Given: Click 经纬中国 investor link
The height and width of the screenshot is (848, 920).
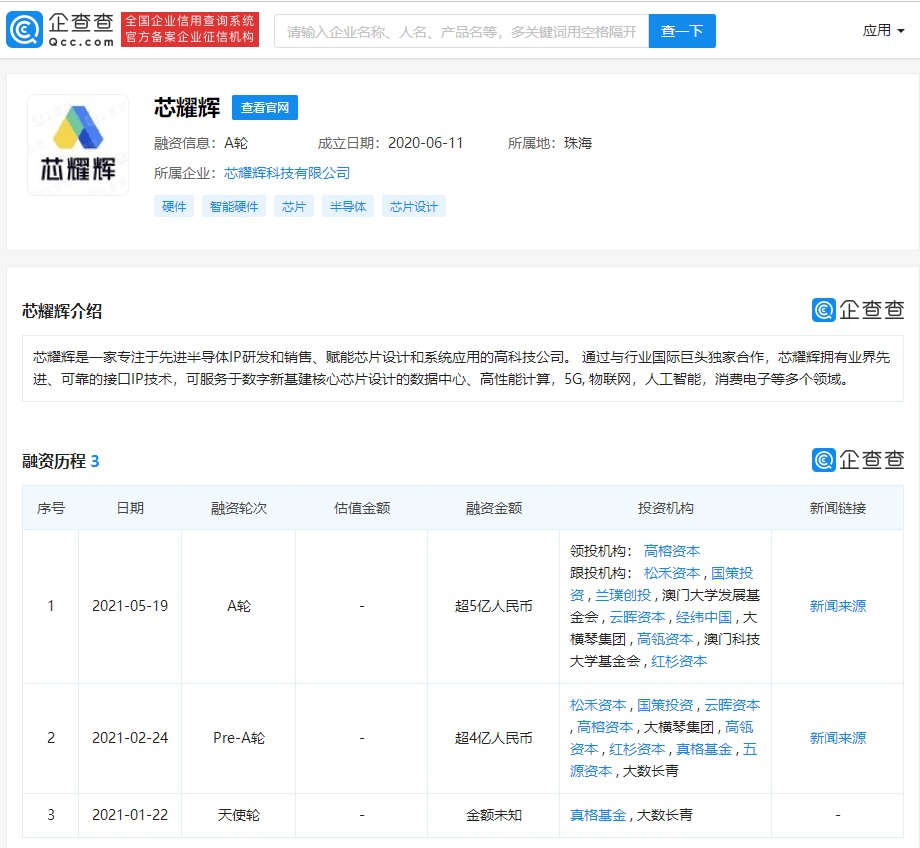Looking at the screenshot, I should tap(703, 617).
